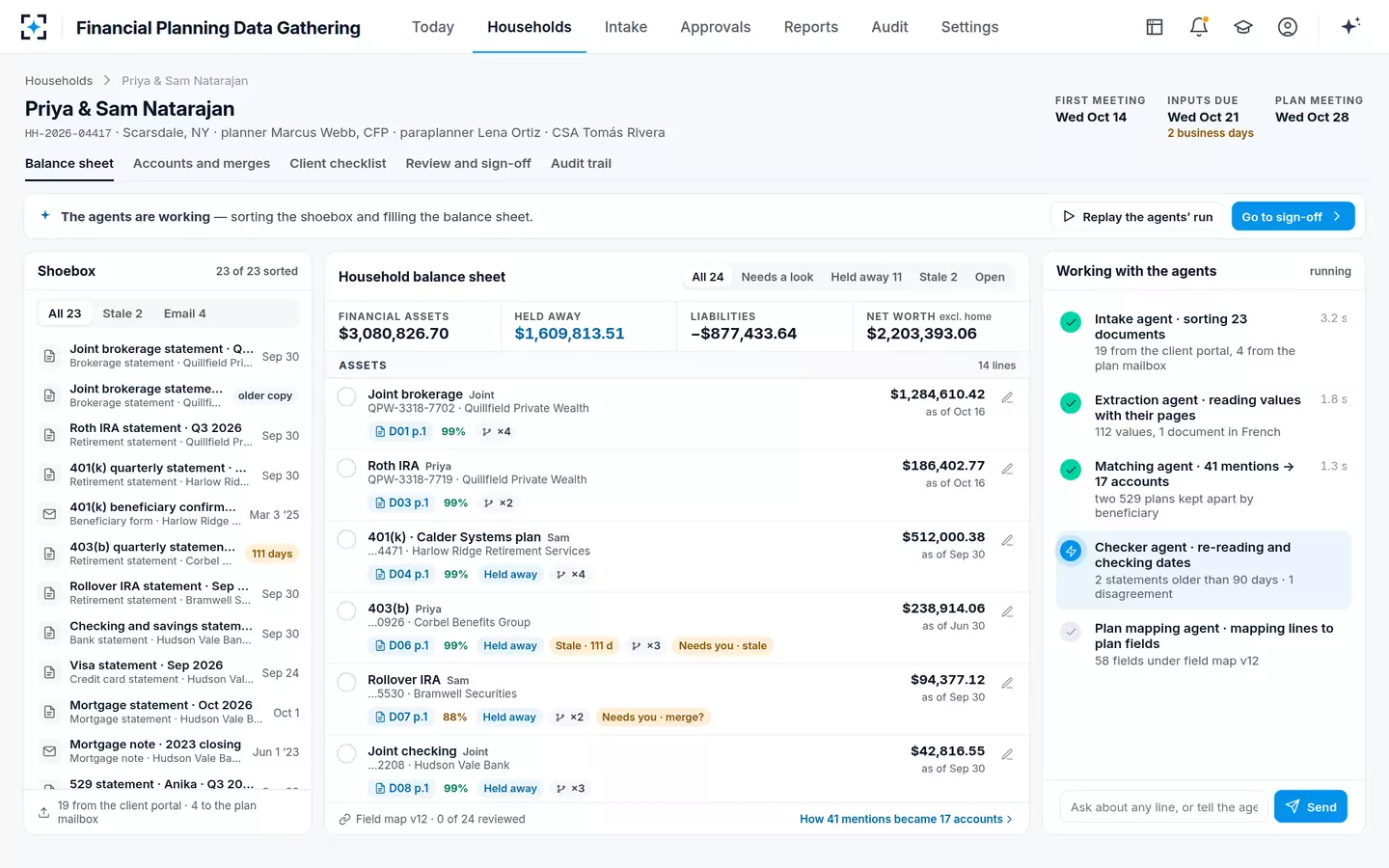1389x868 pixels.
Task: Select the 401(k) Calder Systems row circle
Action: pyautogui.click(x=347, y=540)
